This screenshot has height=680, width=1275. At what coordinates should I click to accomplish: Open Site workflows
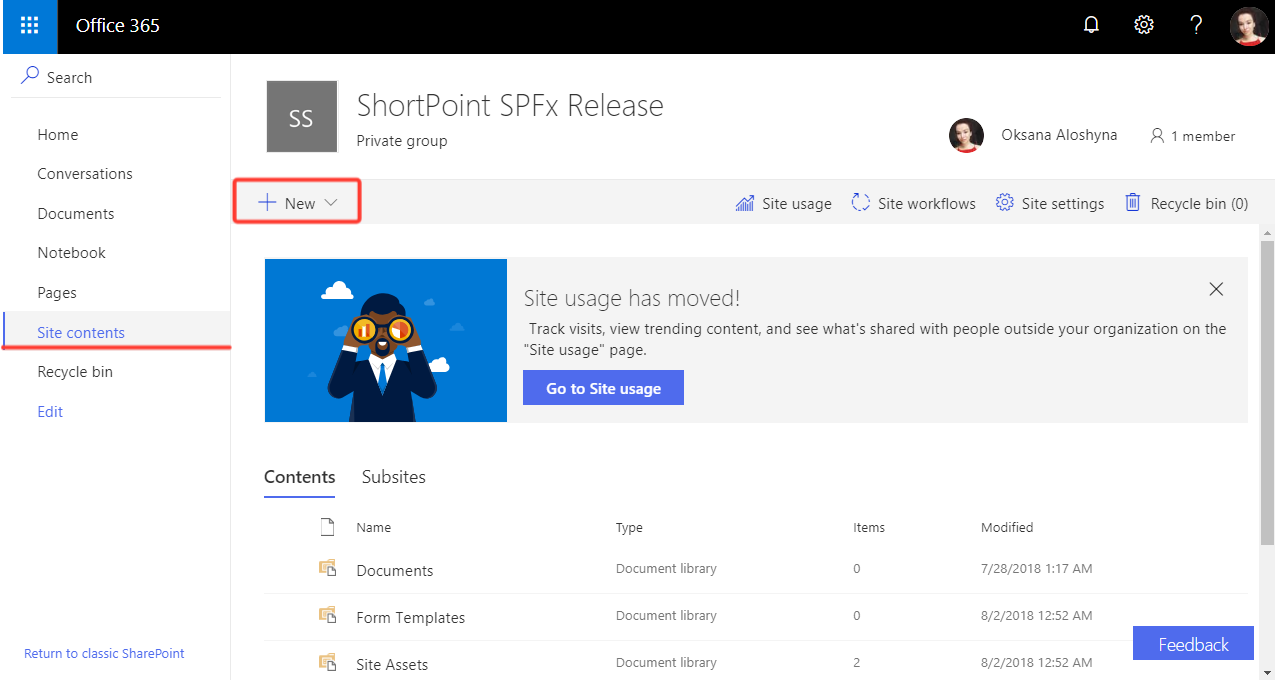(x=912, y=202)
